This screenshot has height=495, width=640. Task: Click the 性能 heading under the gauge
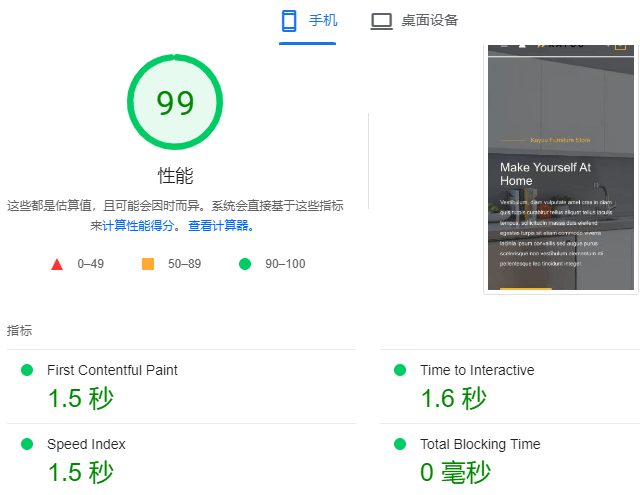coord(175,176)
